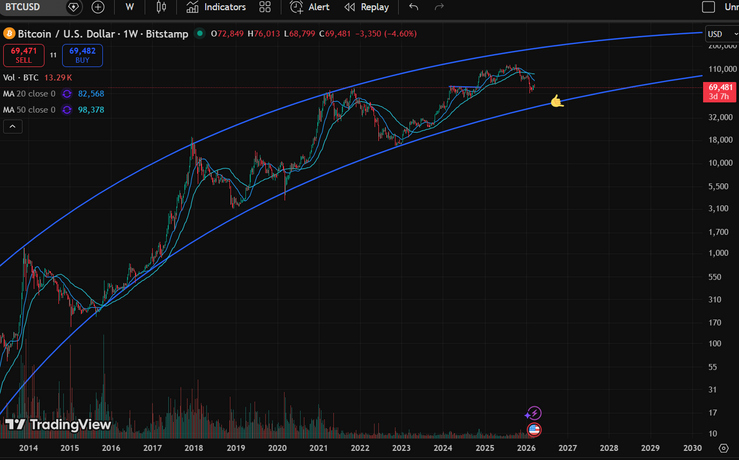Open the USD currency dropdown
739x460 pixels.
point(719,34)
